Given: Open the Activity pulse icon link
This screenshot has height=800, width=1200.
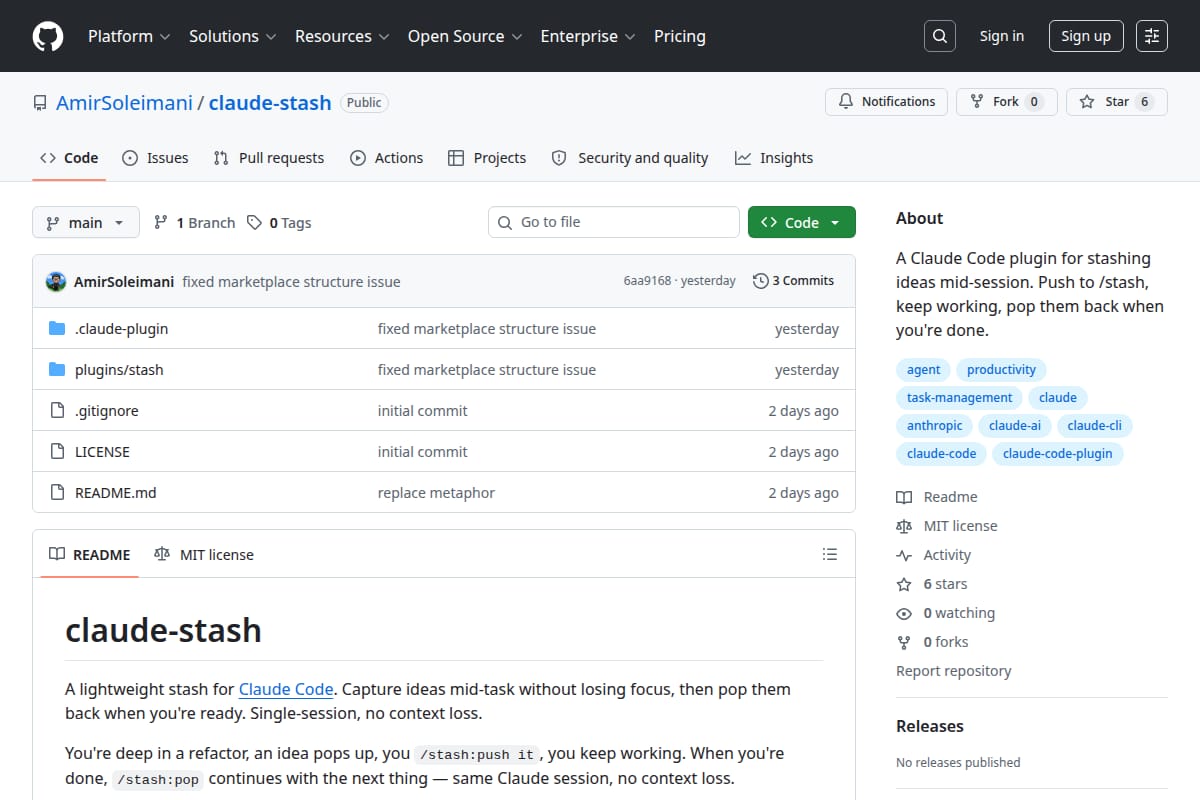Looking at the screenshot, I should click(904, 555).
